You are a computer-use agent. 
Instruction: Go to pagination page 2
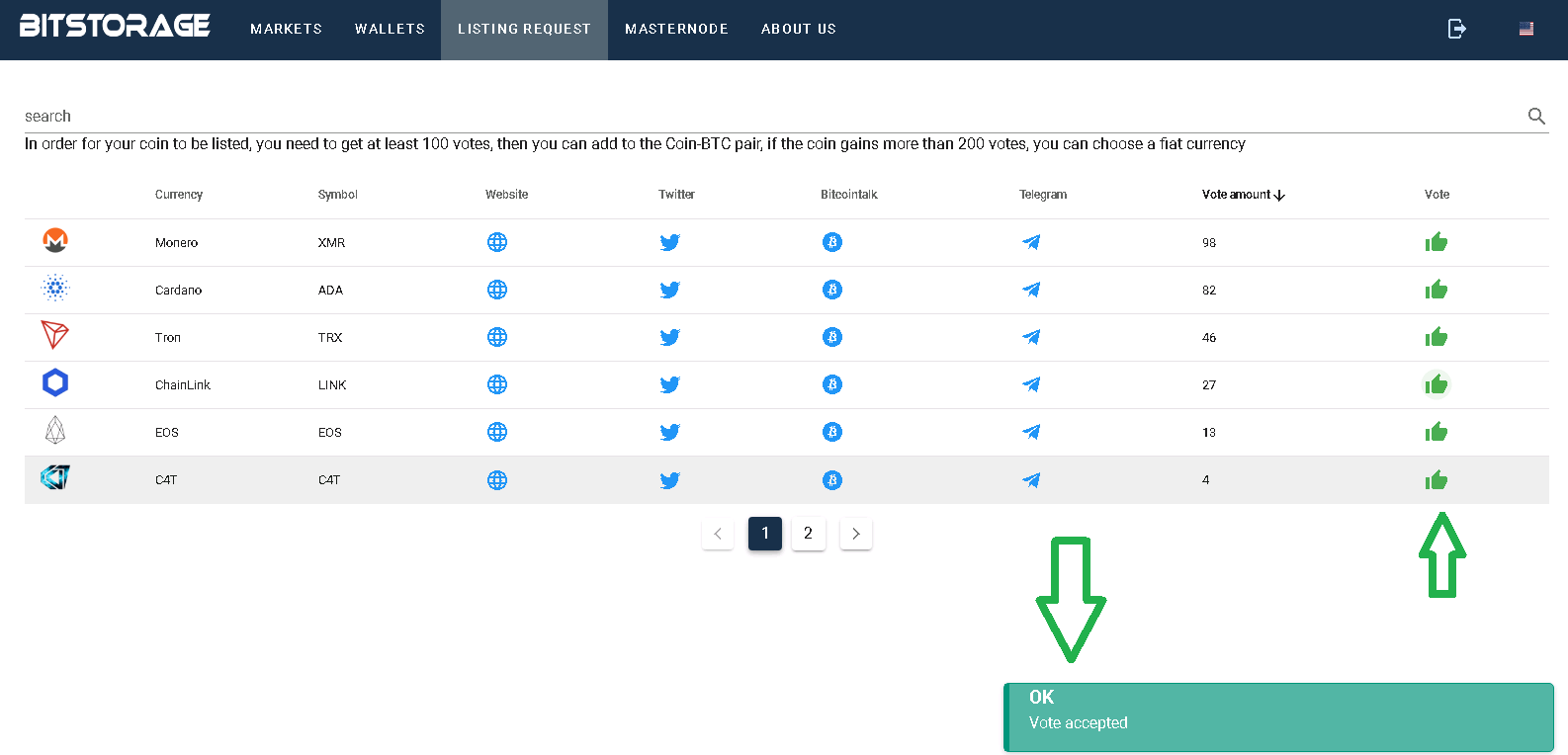pos(808,534)
